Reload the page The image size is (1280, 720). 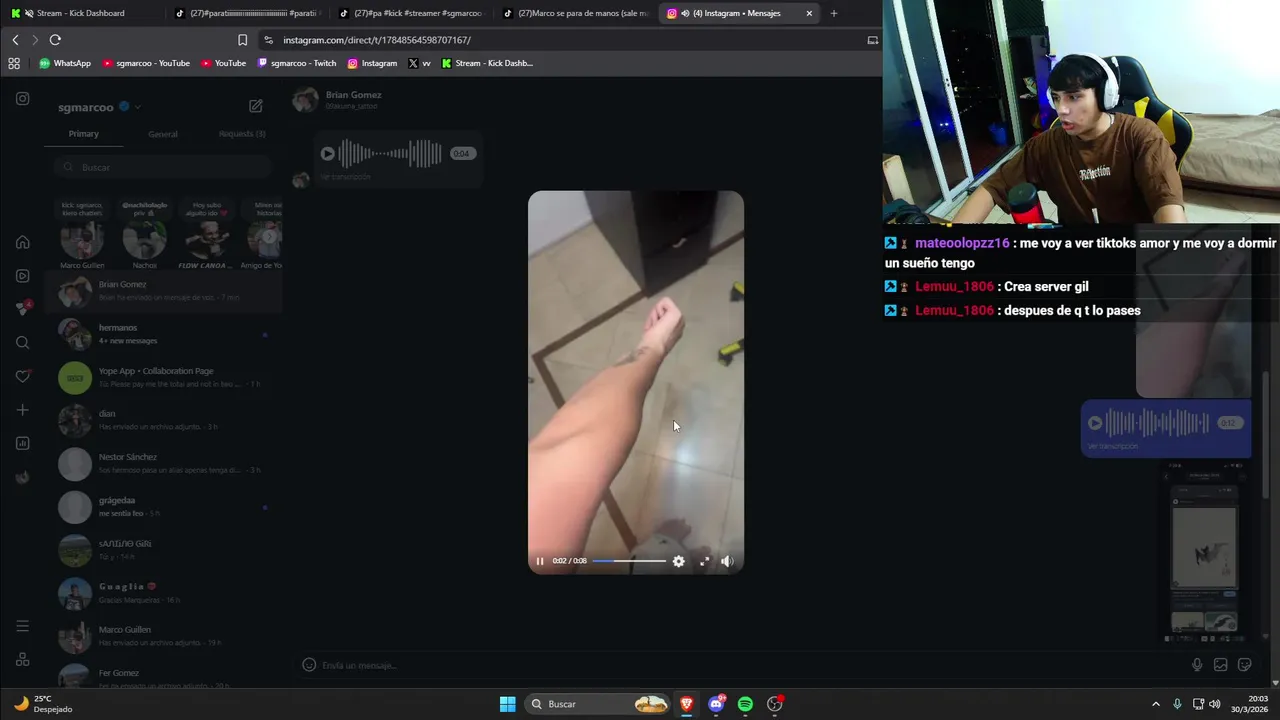click(x=55, y=40)
